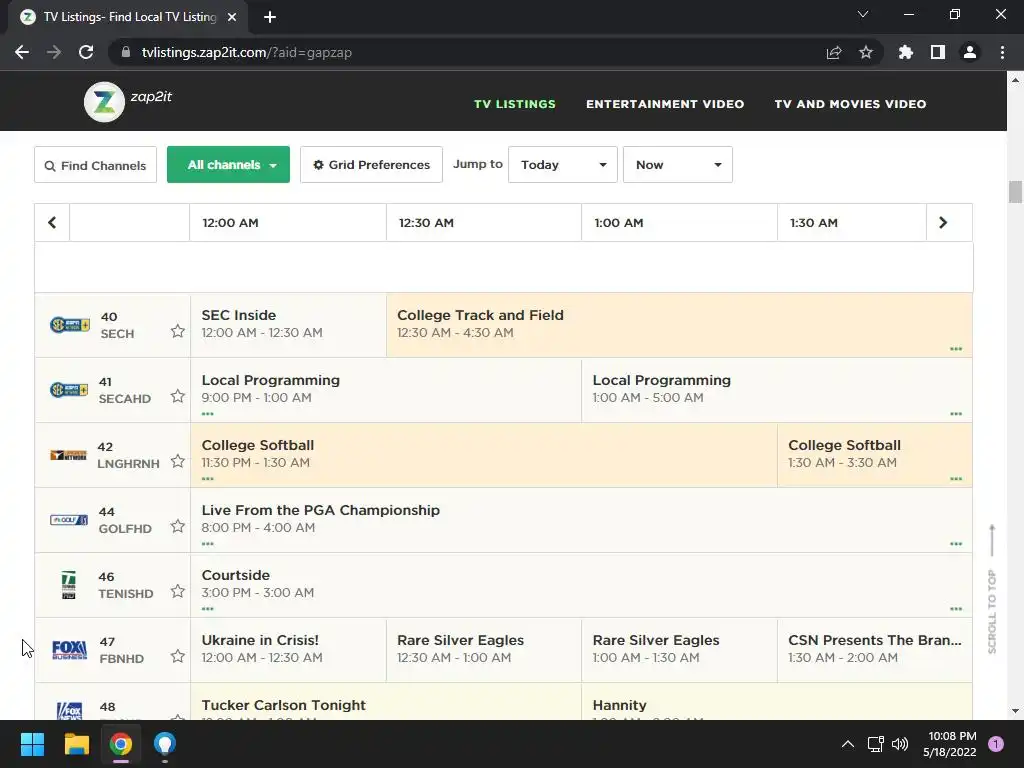Open TV and Movies Video nav item

point(850,104)
